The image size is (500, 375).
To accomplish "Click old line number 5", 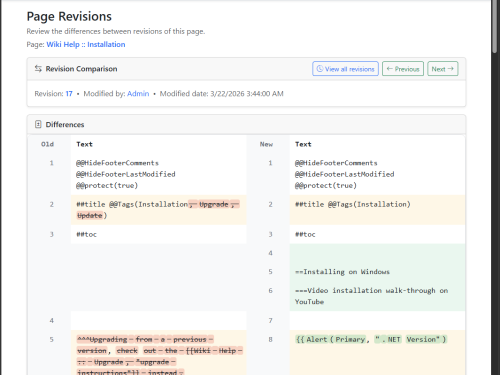I will [x=51, y=339].
